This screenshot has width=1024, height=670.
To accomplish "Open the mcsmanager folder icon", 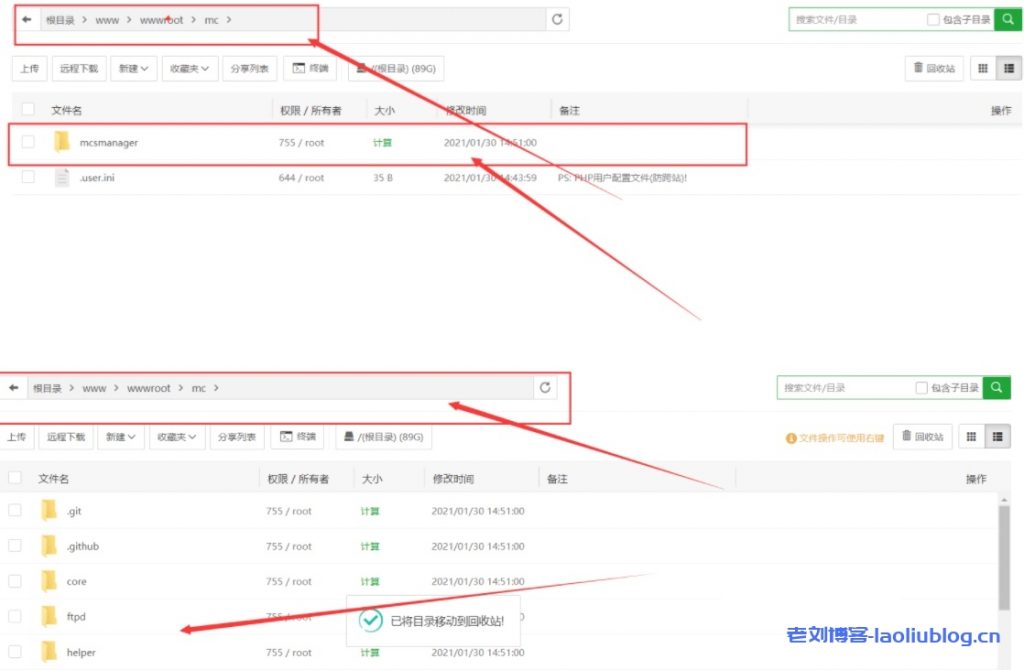I will 62,142.
